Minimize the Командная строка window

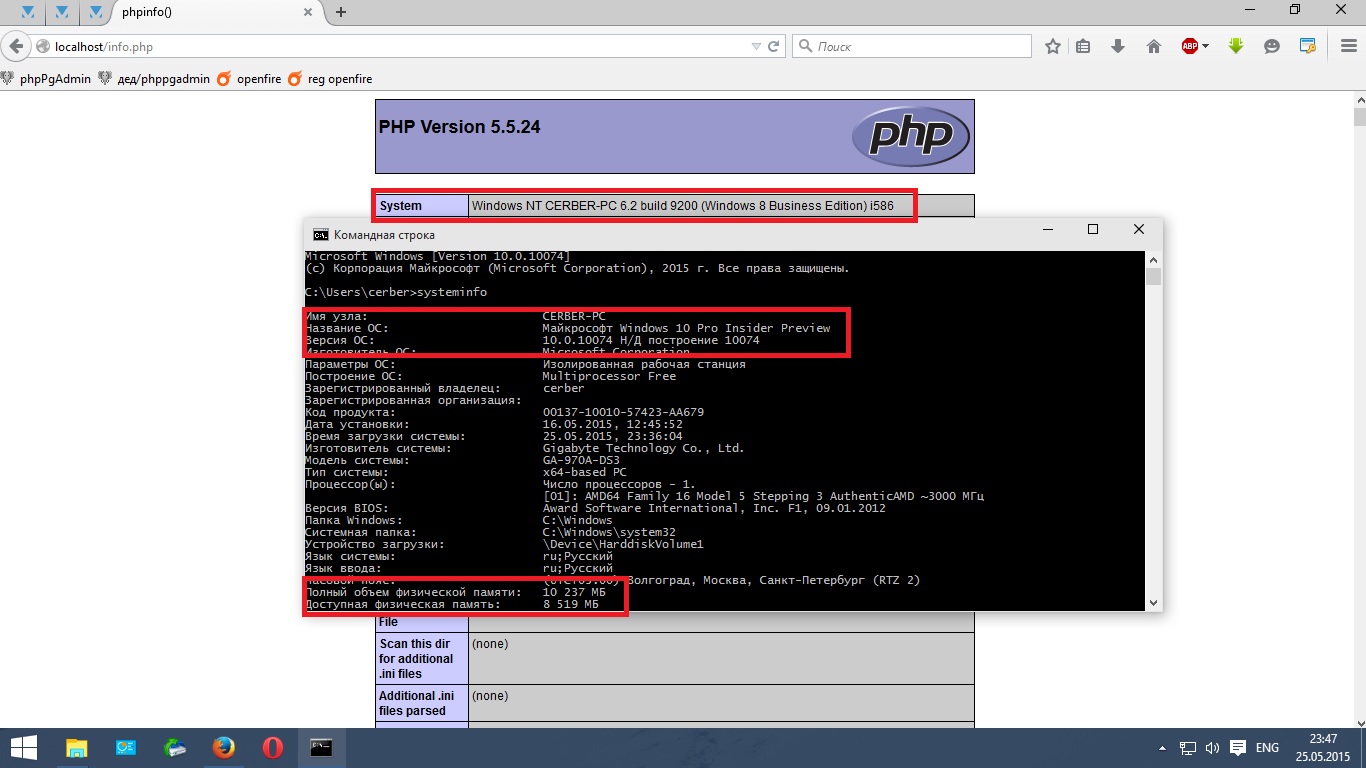tap(1047, 230)
